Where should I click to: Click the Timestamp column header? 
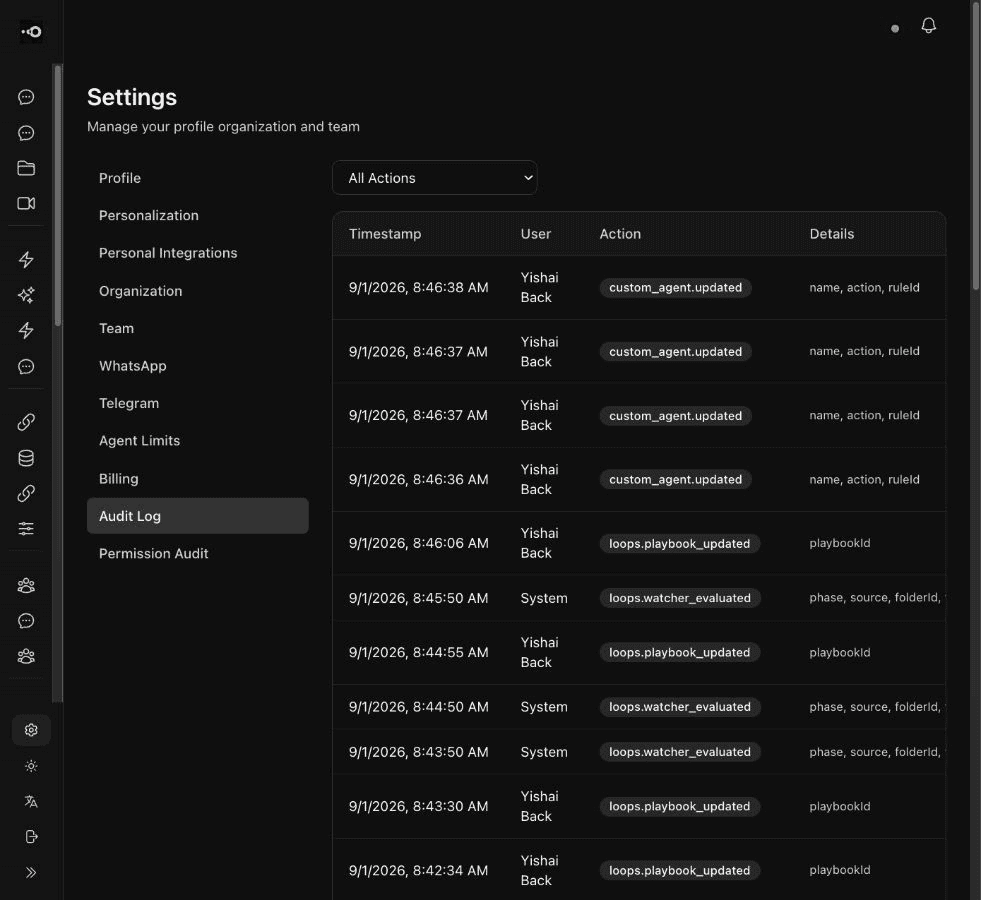point(385,234)
